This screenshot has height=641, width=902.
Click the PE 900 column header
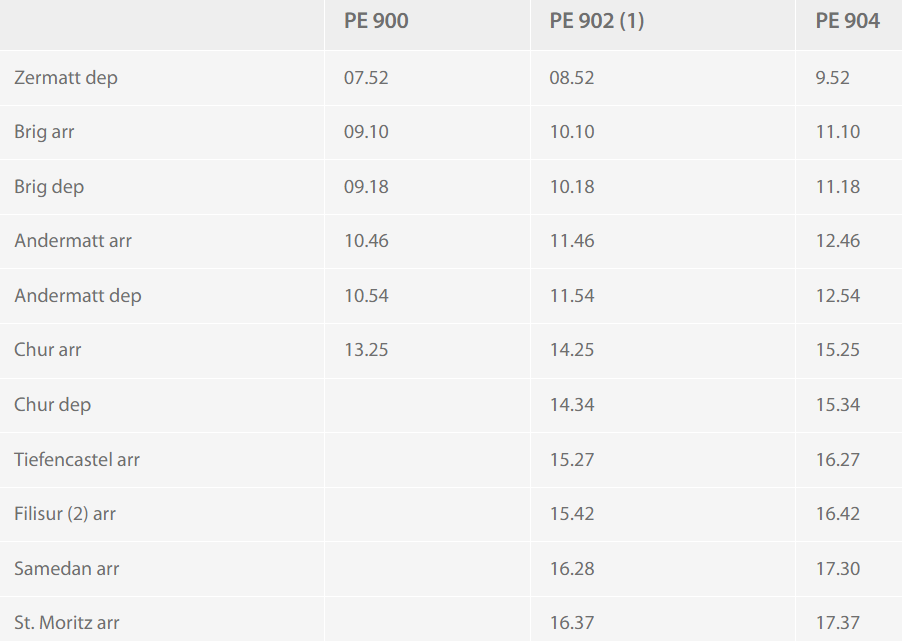pyautogui.click(x=376, y=21)
